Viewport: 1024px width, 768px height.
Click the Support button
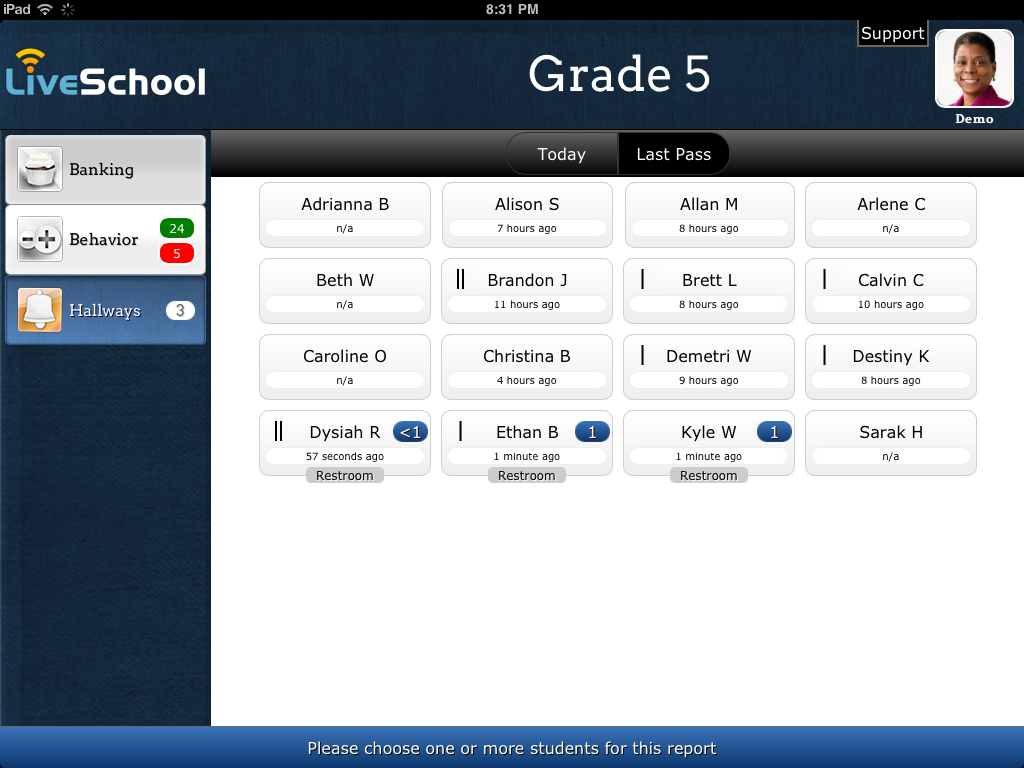(x=892, y=33)
